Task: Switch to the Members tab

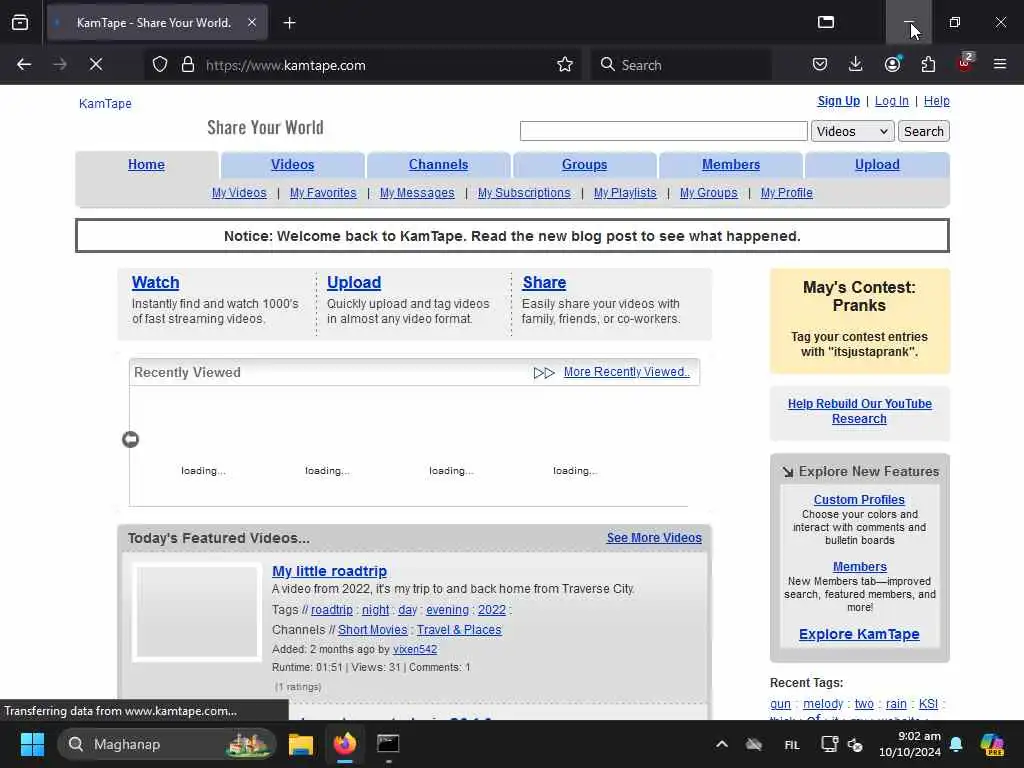Action: coord(731,165)
